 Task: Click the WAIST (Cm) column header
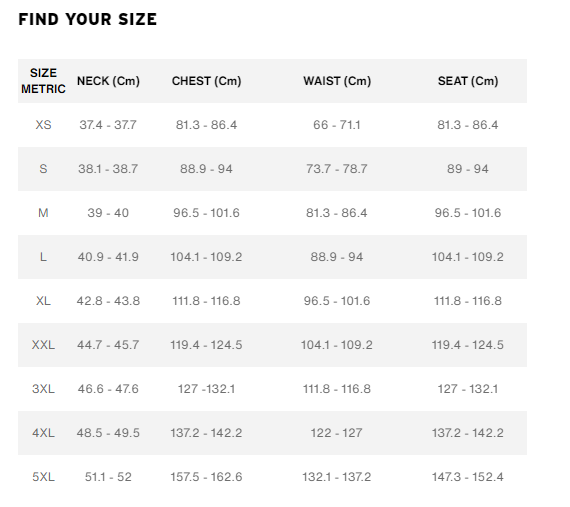[x=337, y=81]
